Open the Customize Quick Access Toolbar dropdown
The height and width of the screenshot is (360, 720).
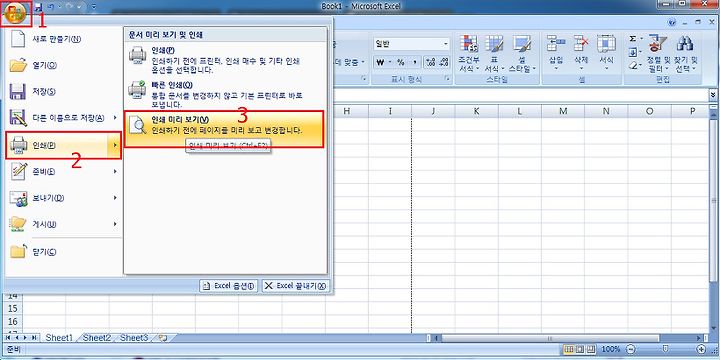click(x=94, y=6)
